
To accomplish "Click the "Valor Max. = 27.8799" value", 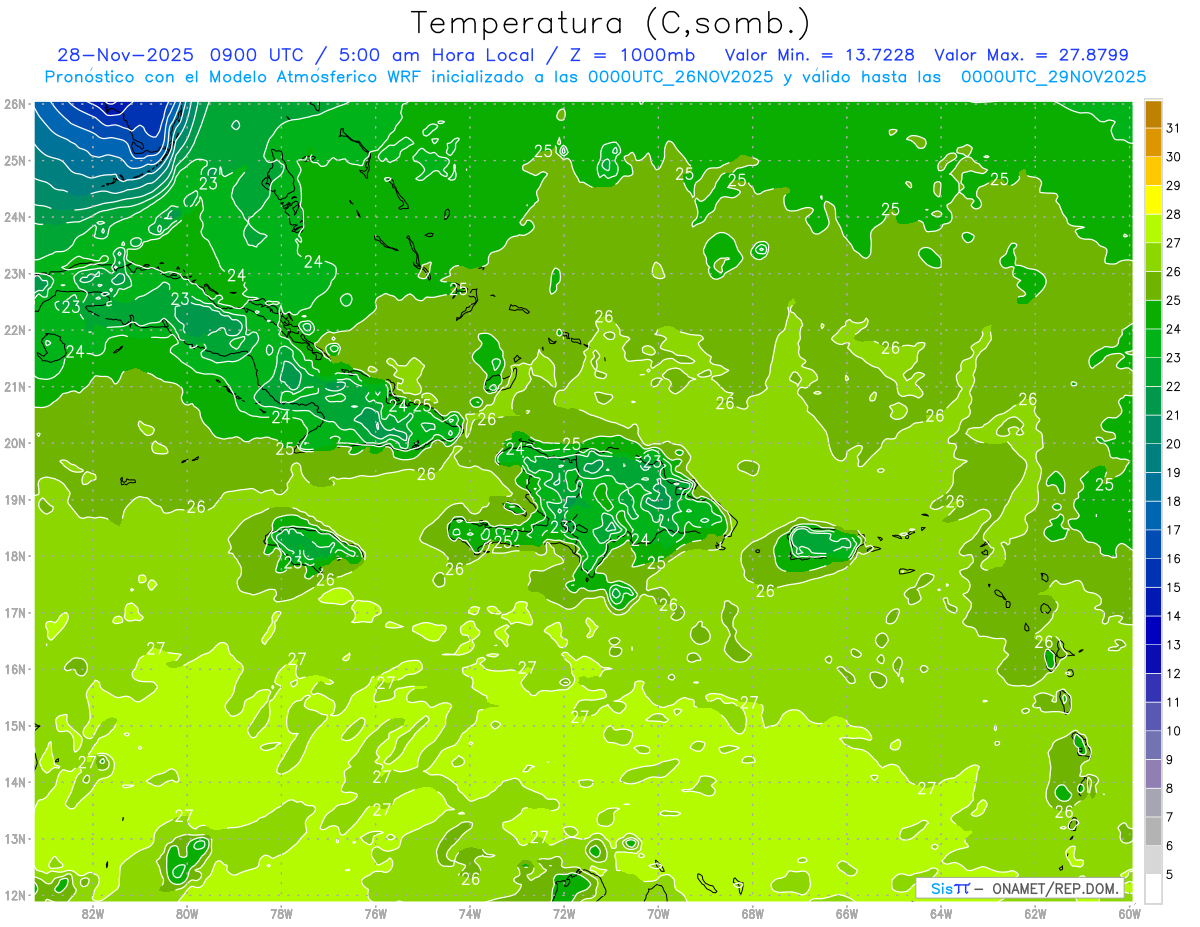I will pos(1031,55).
